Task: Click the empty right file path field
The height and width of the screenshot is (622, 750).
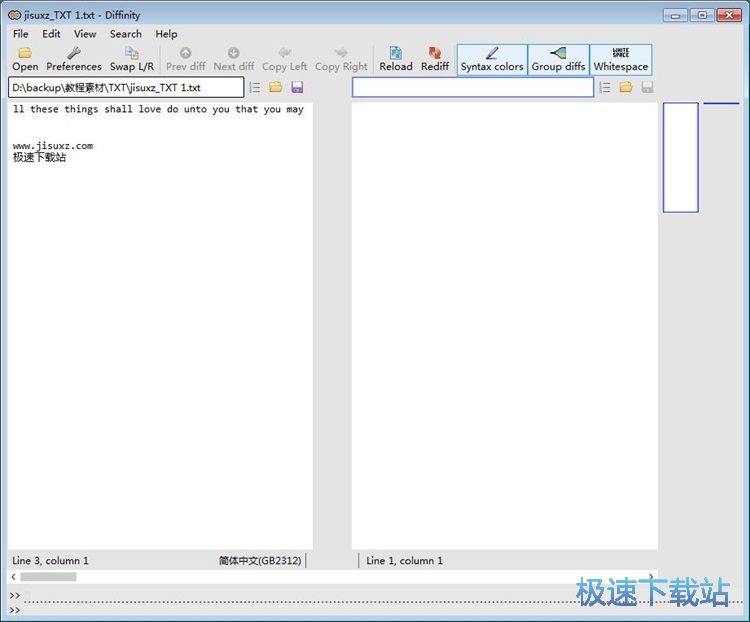Action: pyautogui.click(x=472, y=88)
